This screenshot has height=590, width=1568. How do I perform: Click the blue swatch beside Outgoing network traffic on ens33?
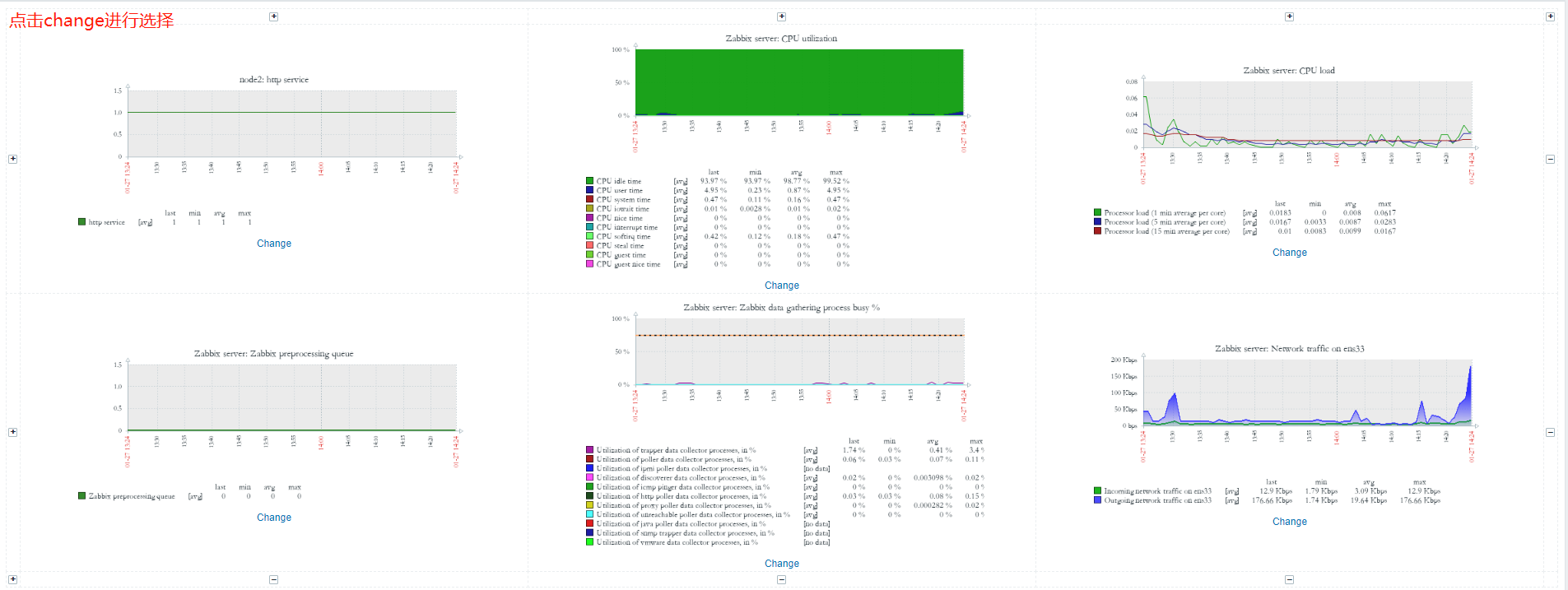[x=1097, y=500]
